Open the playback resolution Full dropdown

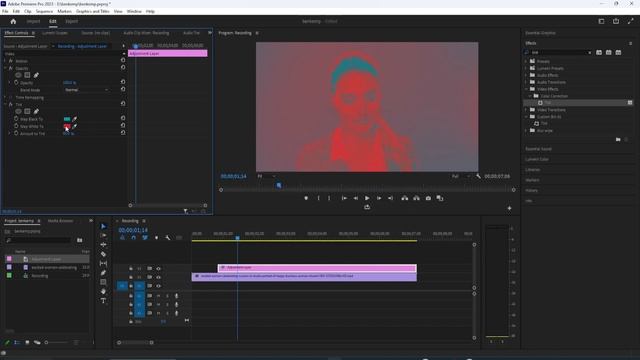tap(460, 176)
